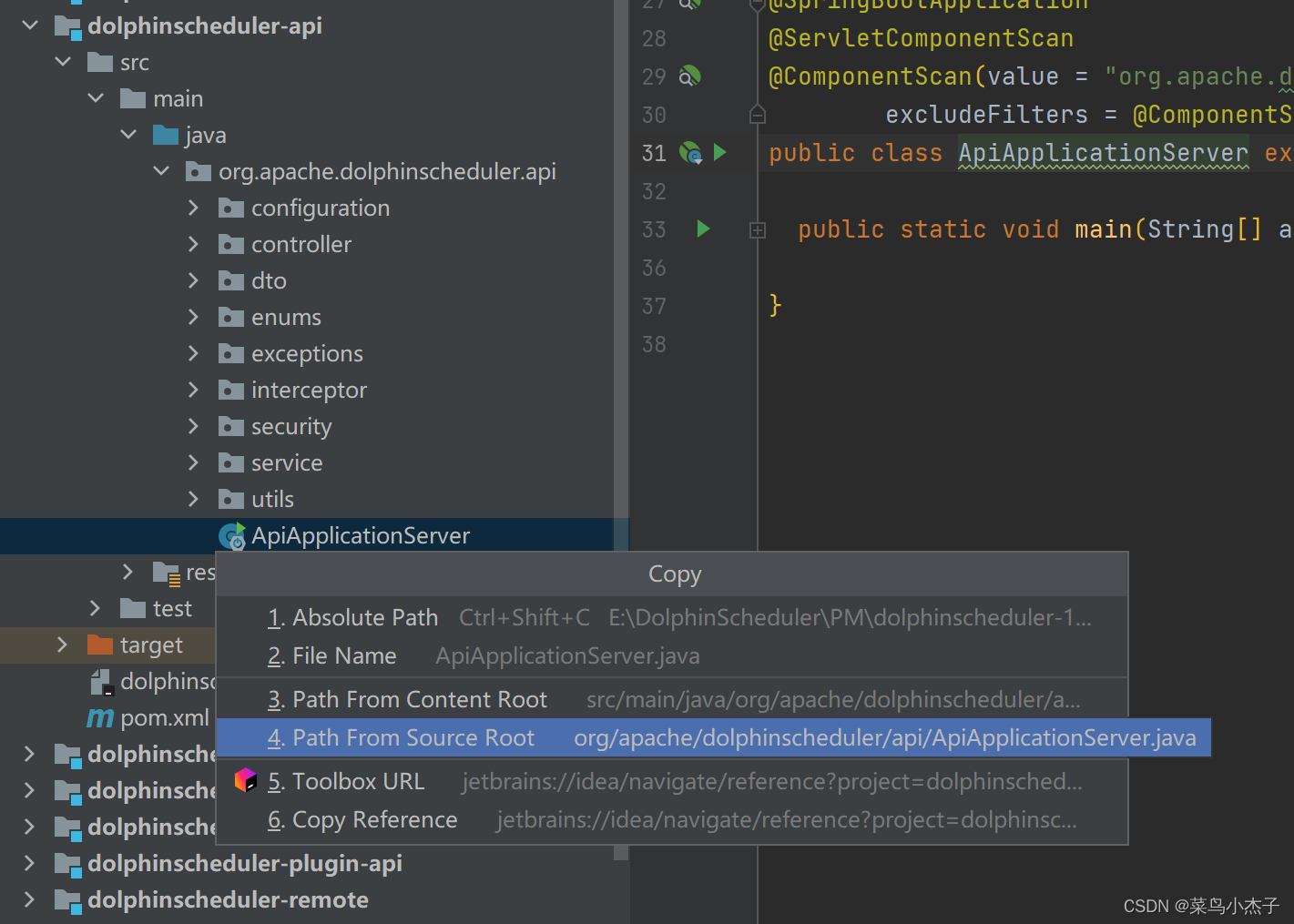Choose Toolbox URL copy option

point(672,781)
